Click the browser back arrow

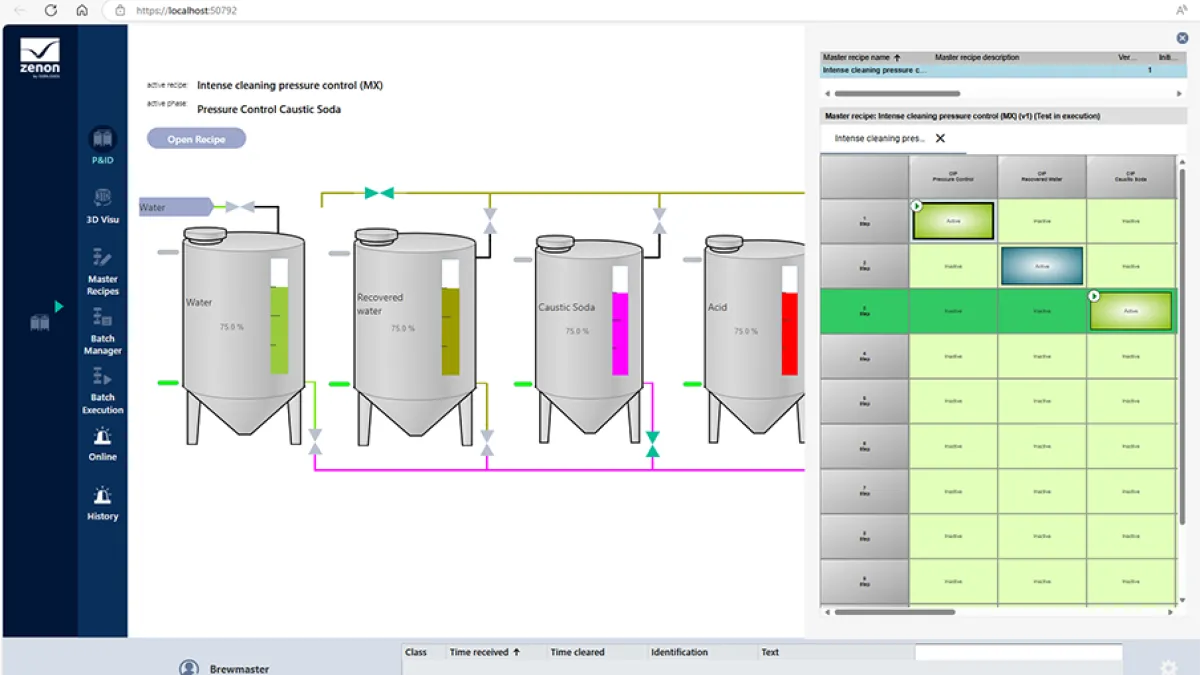click(19, 10)
